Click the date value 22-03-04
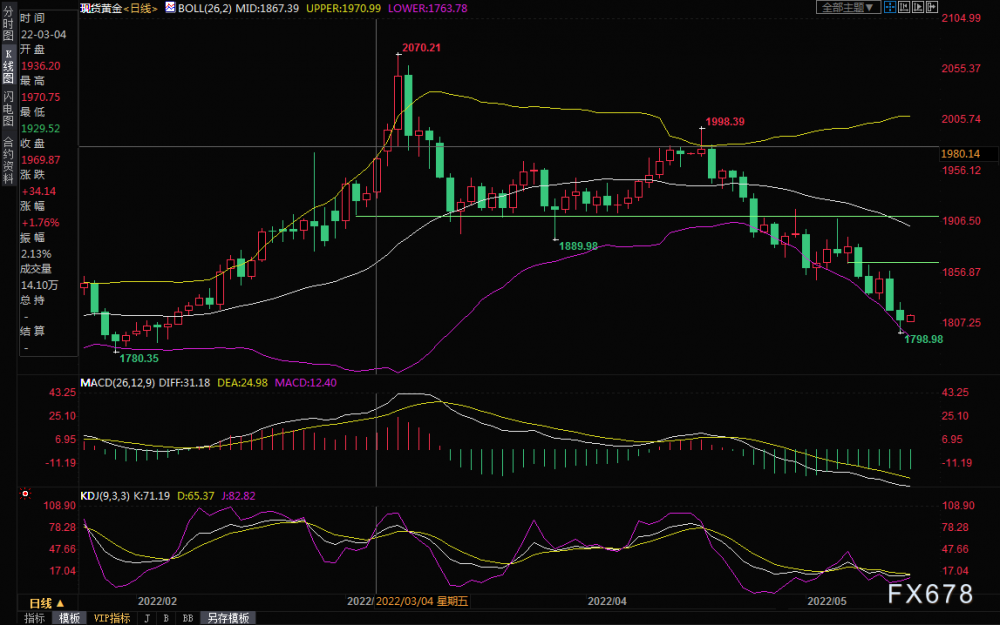 [x=43, y=34]
